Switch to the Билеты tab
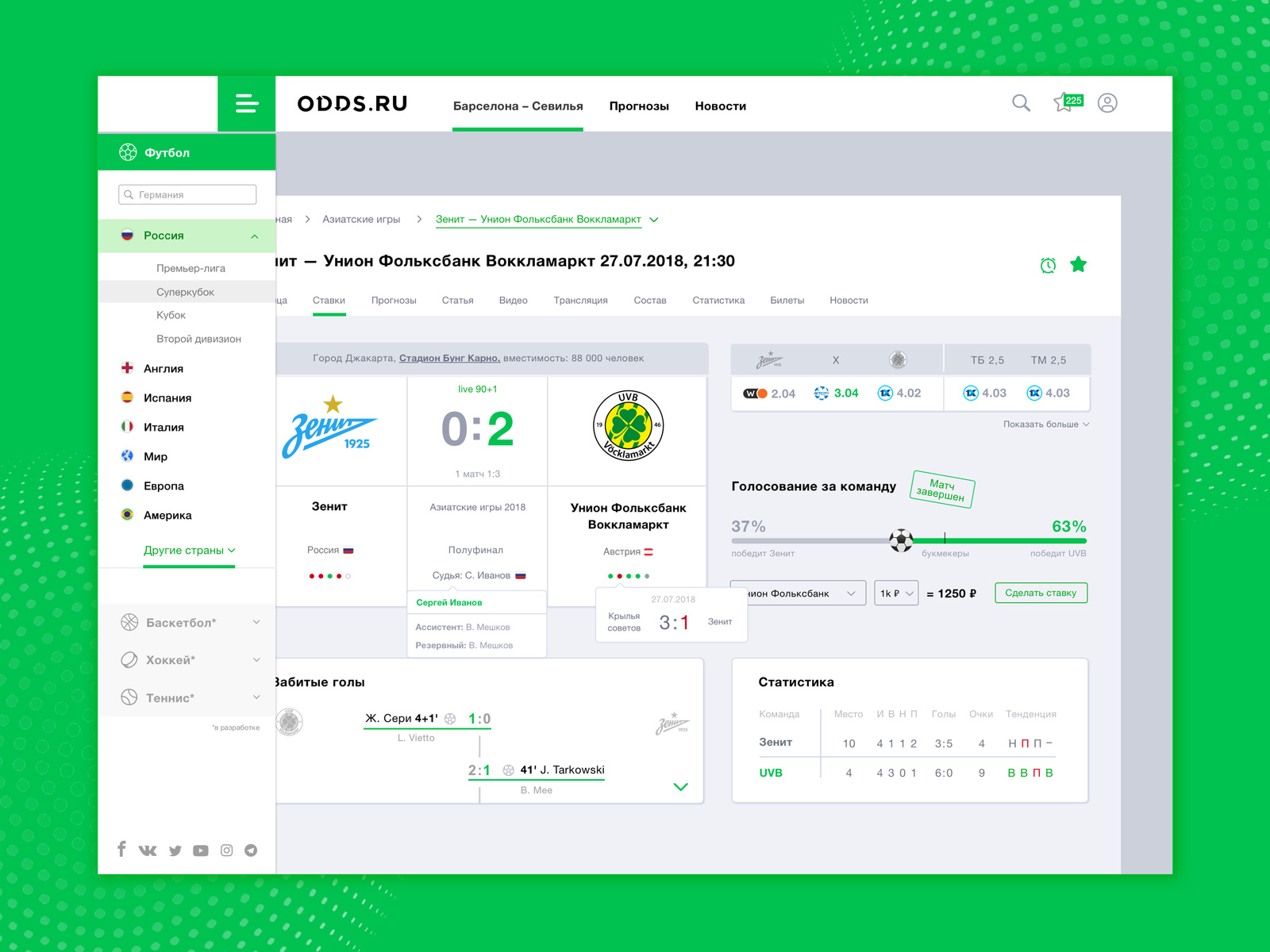The height and width of the screenshot is (952, 1270). tap(787, 301)
